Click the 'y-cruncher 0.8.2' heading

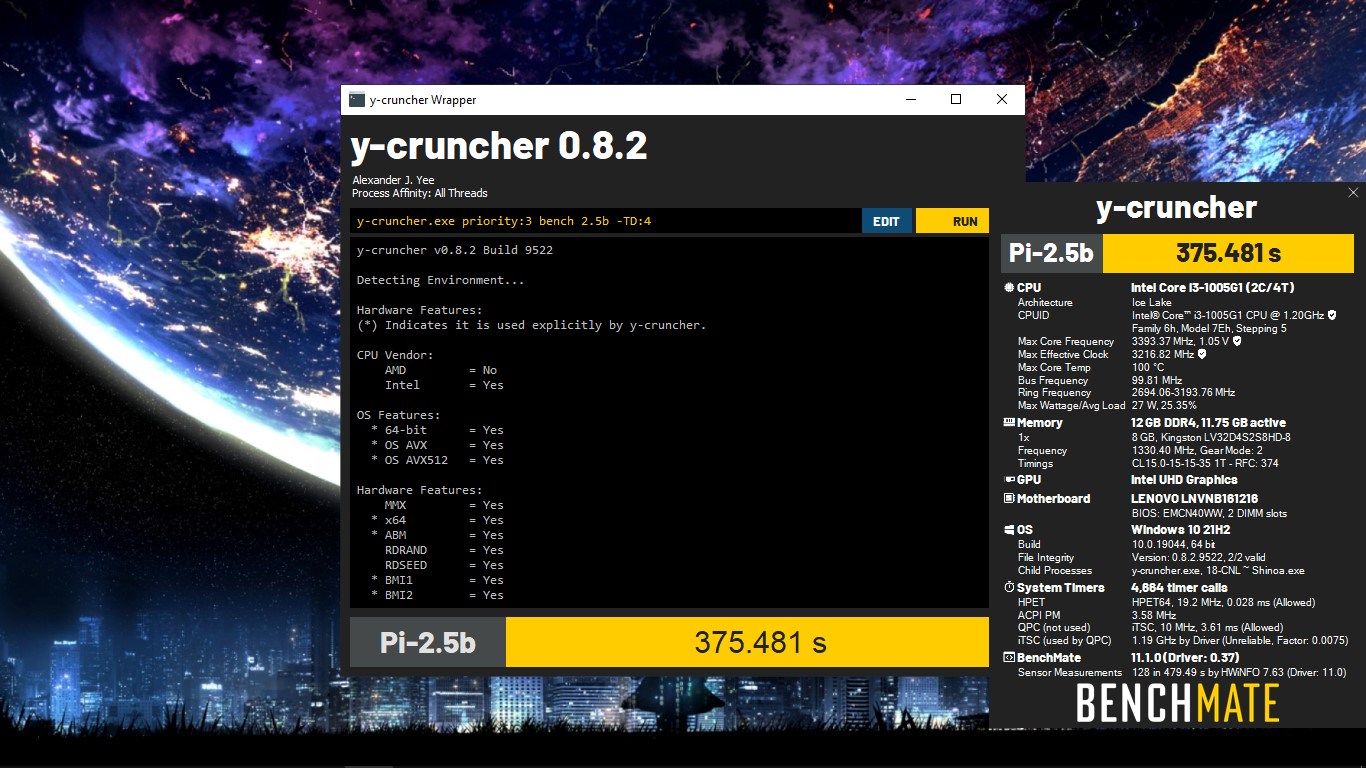[499, 146]
